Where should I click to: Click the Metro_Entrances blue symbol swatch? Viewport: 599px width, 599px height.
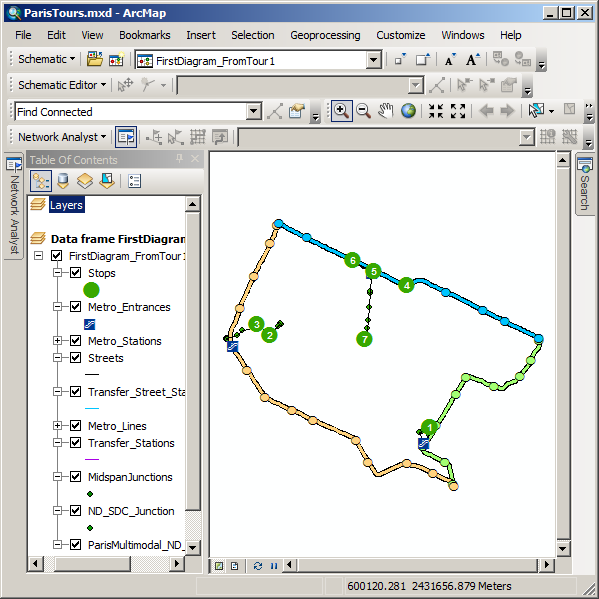tap(89, 324)
